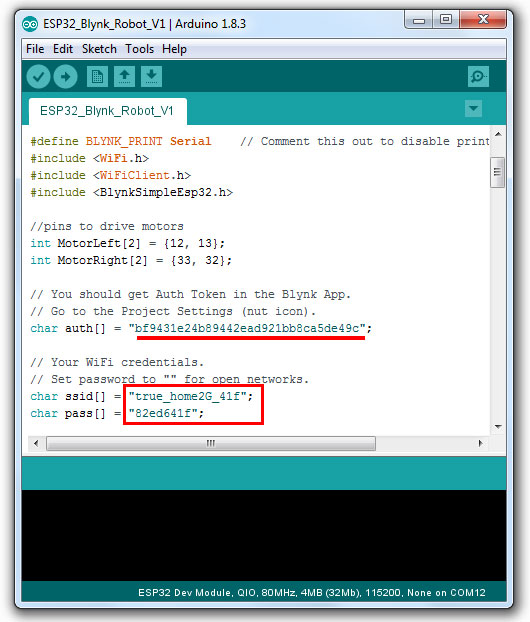Open the Serial Monitor magnifier icon
Screen dimensions: 530x622
click(478, 76)
